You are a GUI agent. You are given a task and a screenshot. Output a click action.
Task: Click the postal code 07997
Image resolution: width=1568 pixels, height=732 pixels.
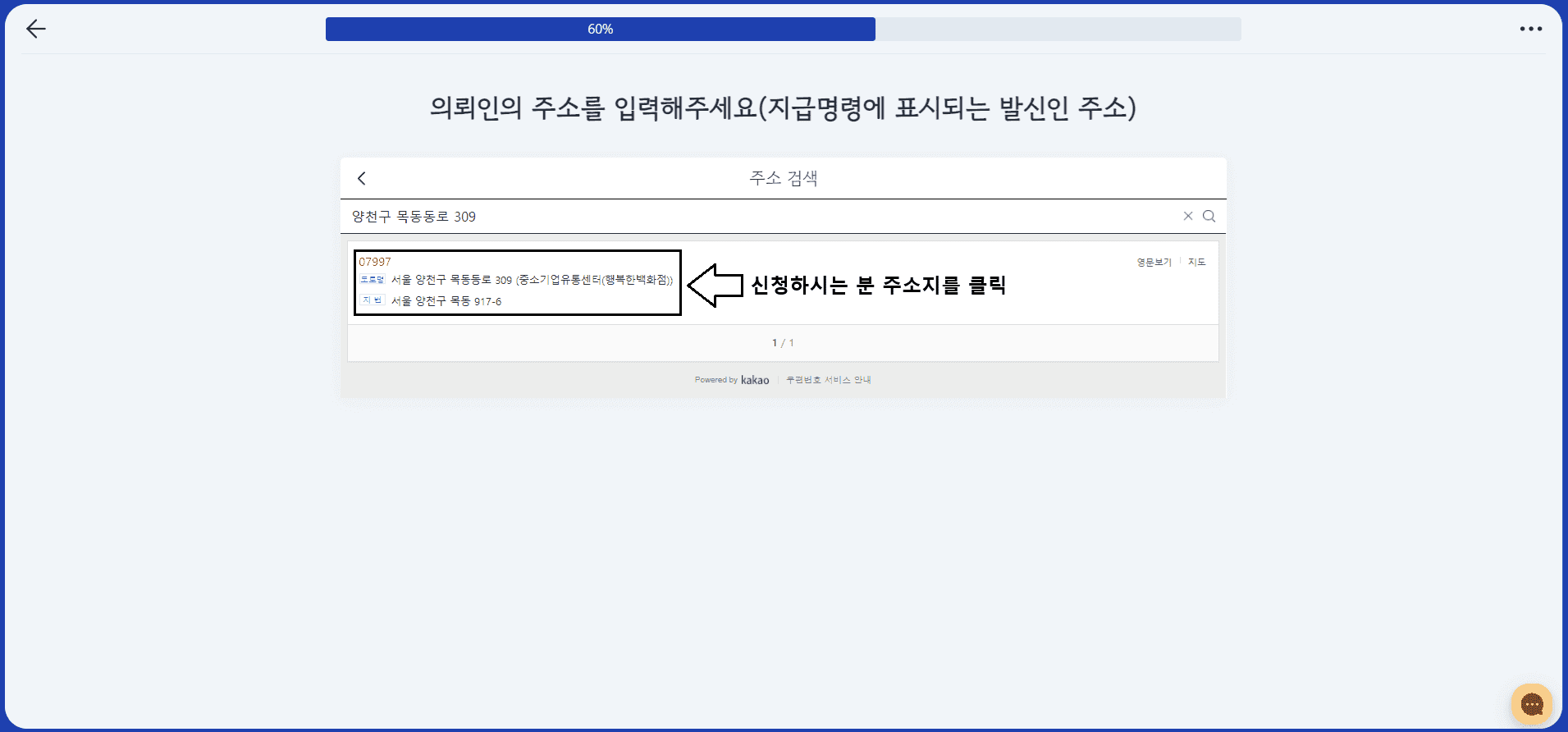[x=375, y=262]
